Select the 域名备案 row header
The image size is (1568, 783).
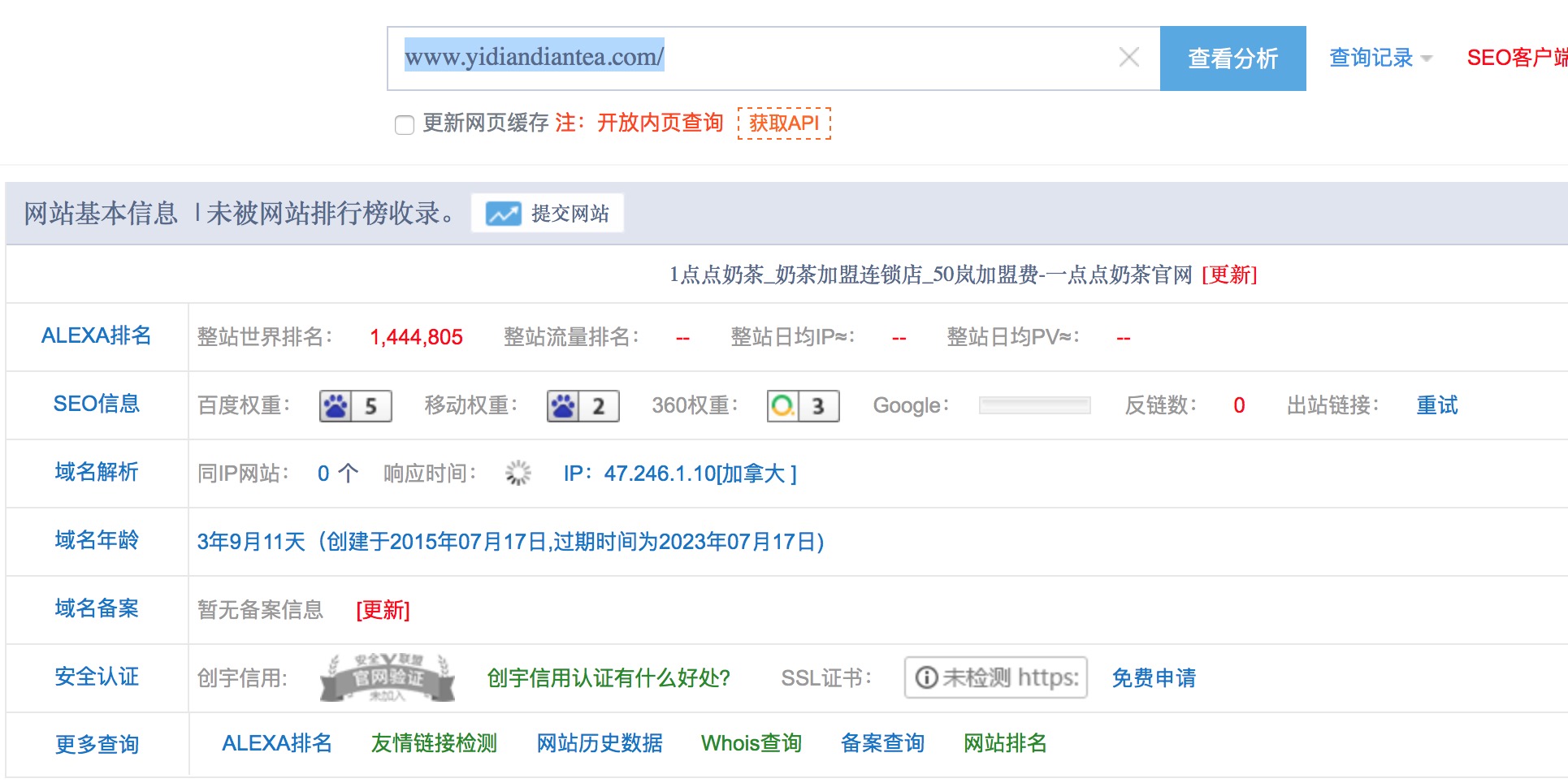(97, 608)
